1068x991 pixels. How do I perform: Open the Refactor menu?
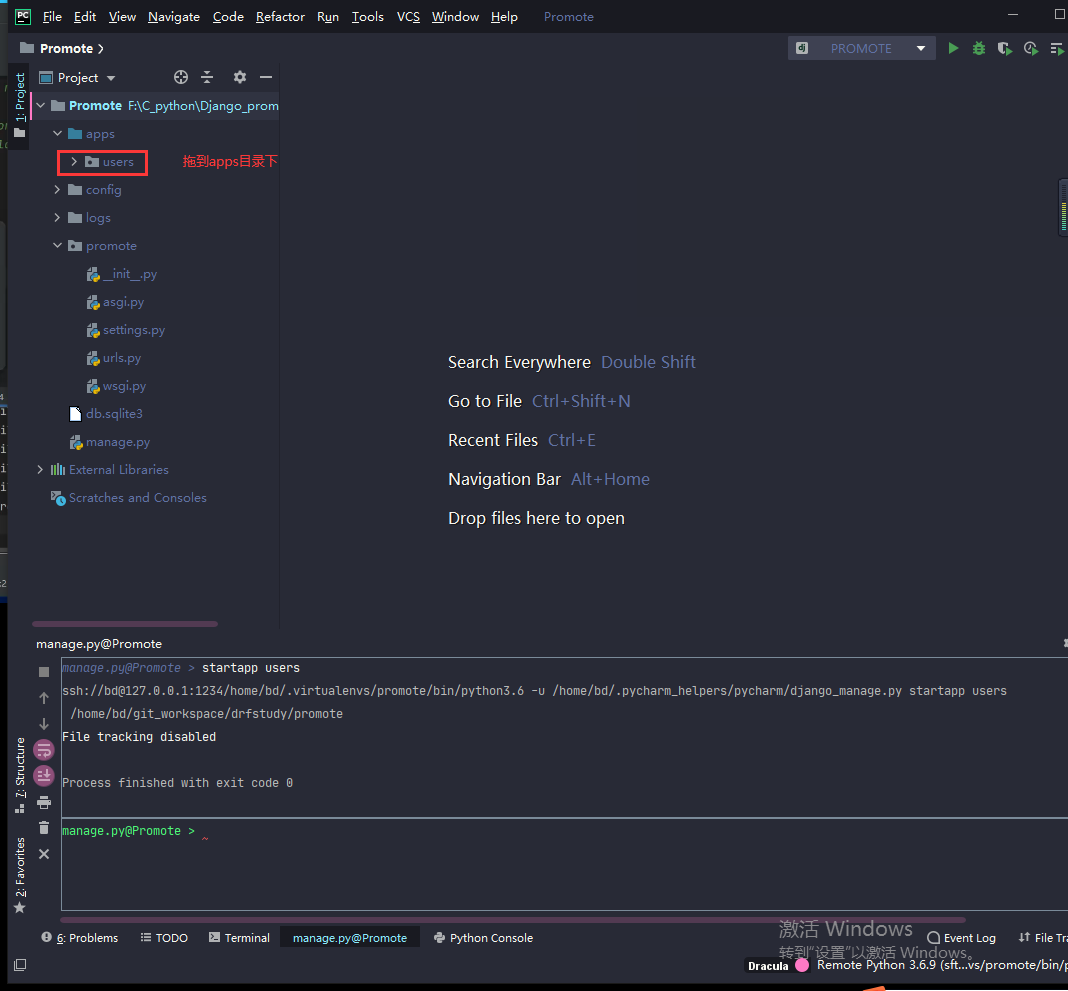[280, 16]
